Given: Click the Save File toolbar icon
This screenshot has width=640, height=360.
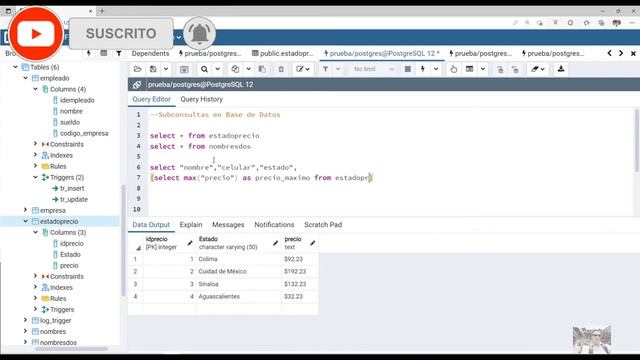Looking at the screenshot, I should [x=153, y=69].
